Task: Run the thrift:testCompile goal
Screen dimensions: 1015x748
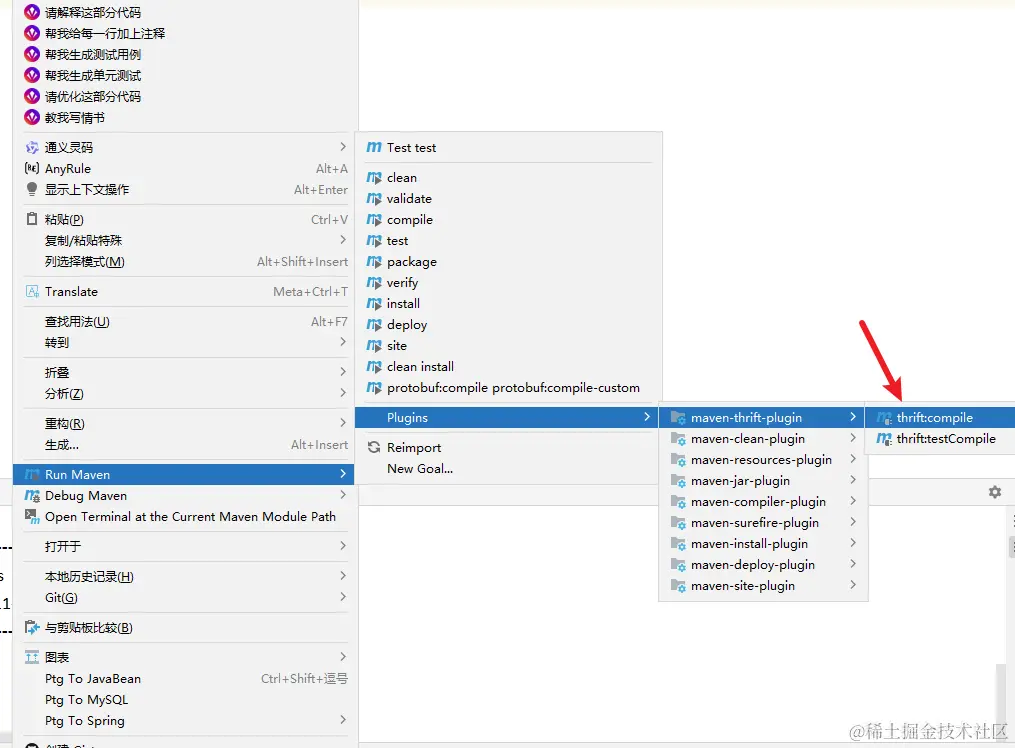Action: click(940, 439)
